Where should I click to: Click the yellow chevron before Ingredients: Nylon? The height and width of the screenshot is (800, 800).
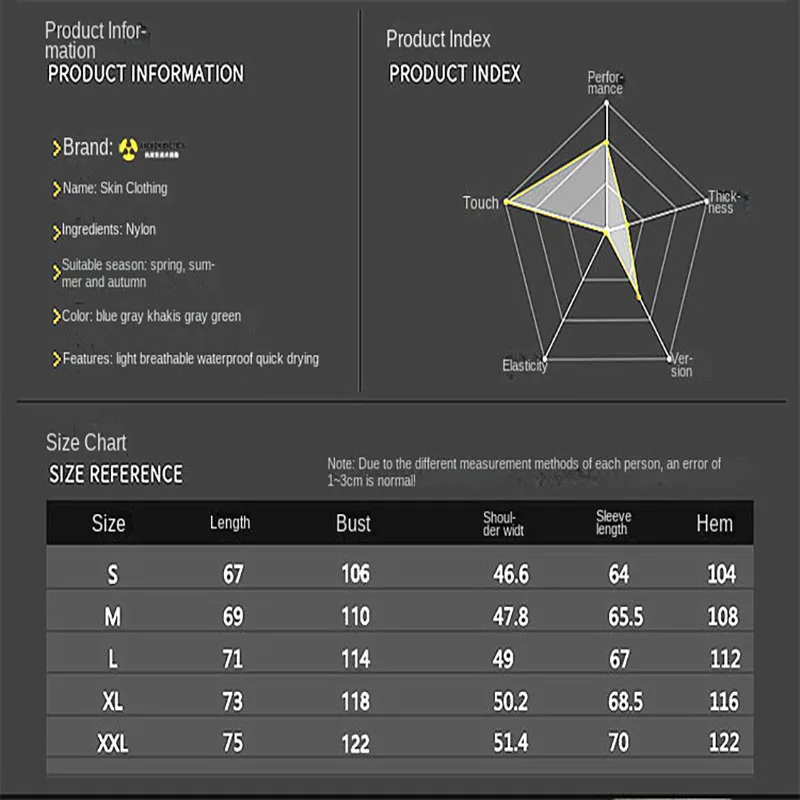57,231
